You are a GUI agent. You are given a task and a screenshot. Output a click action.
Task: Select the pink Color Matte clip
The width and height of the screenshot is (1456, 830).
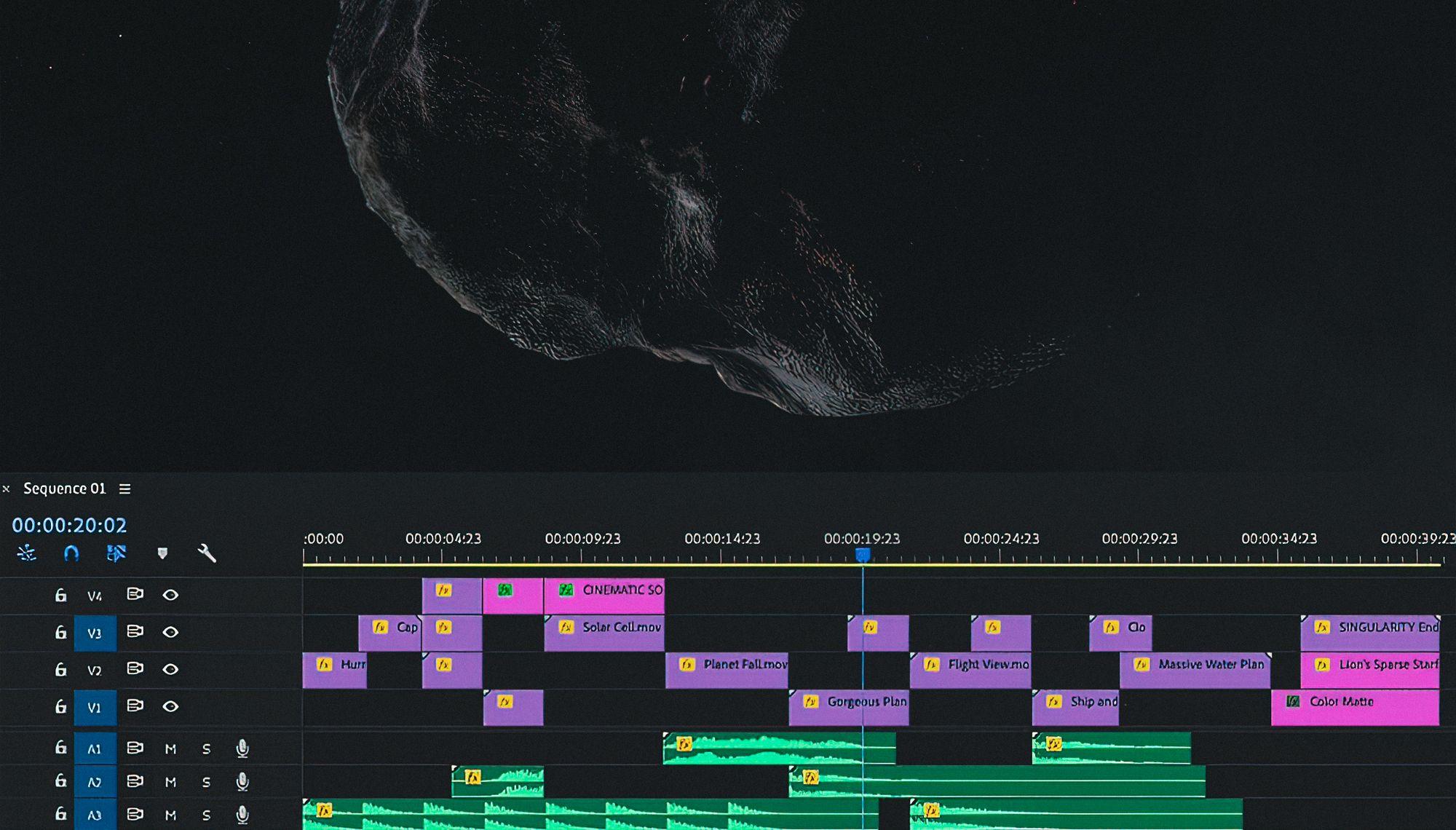1354,707
